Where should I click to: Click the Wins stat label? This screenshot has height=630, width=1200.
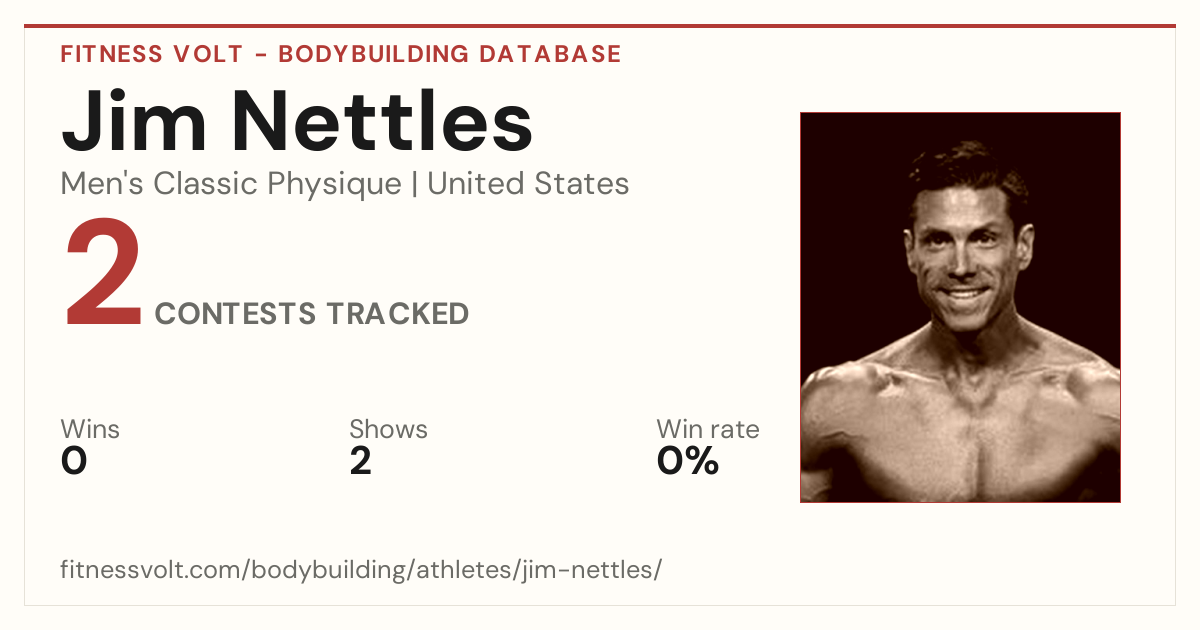click(90, 430)
